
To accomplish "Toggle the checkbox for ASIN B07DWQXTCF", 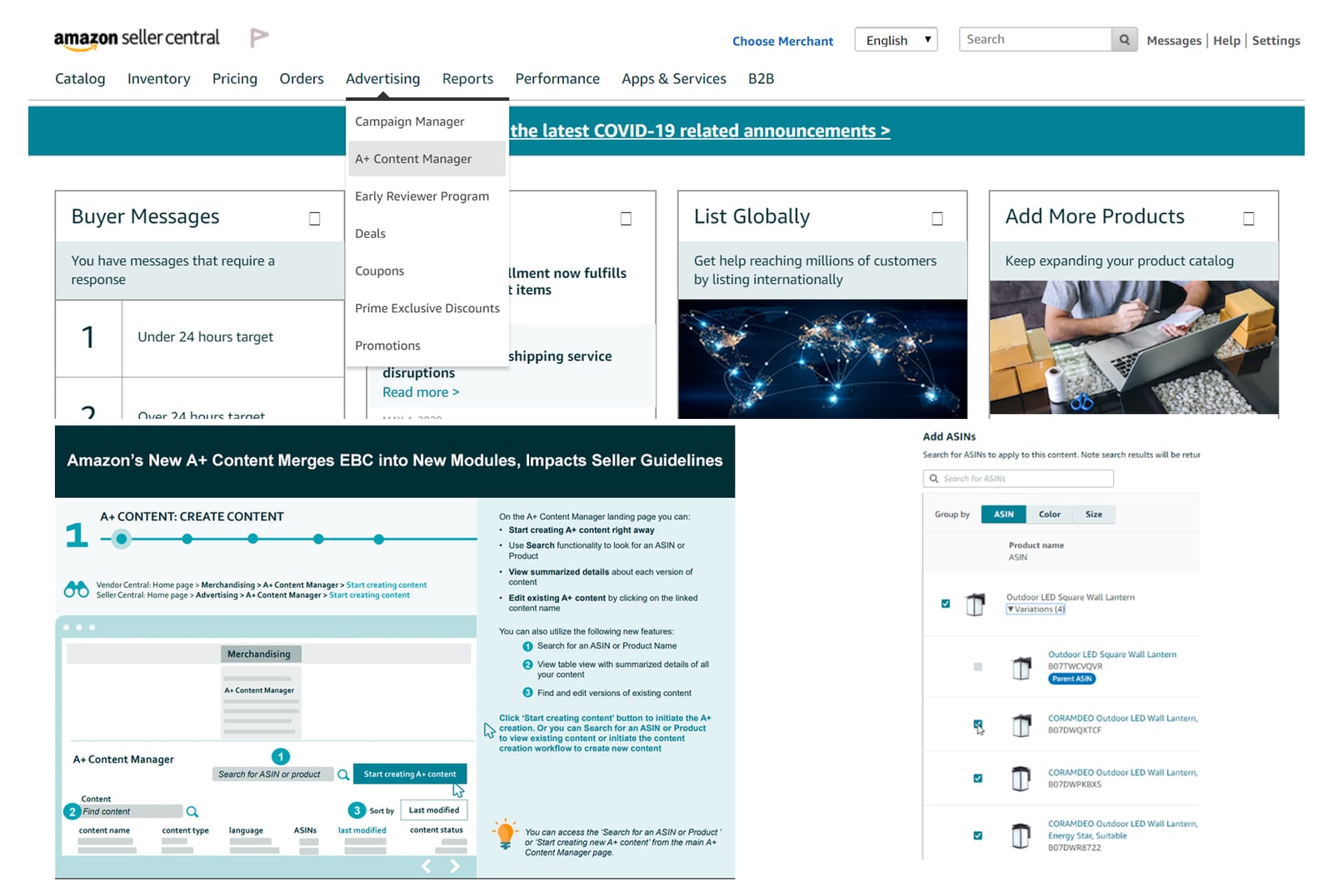I will [978, 724].
